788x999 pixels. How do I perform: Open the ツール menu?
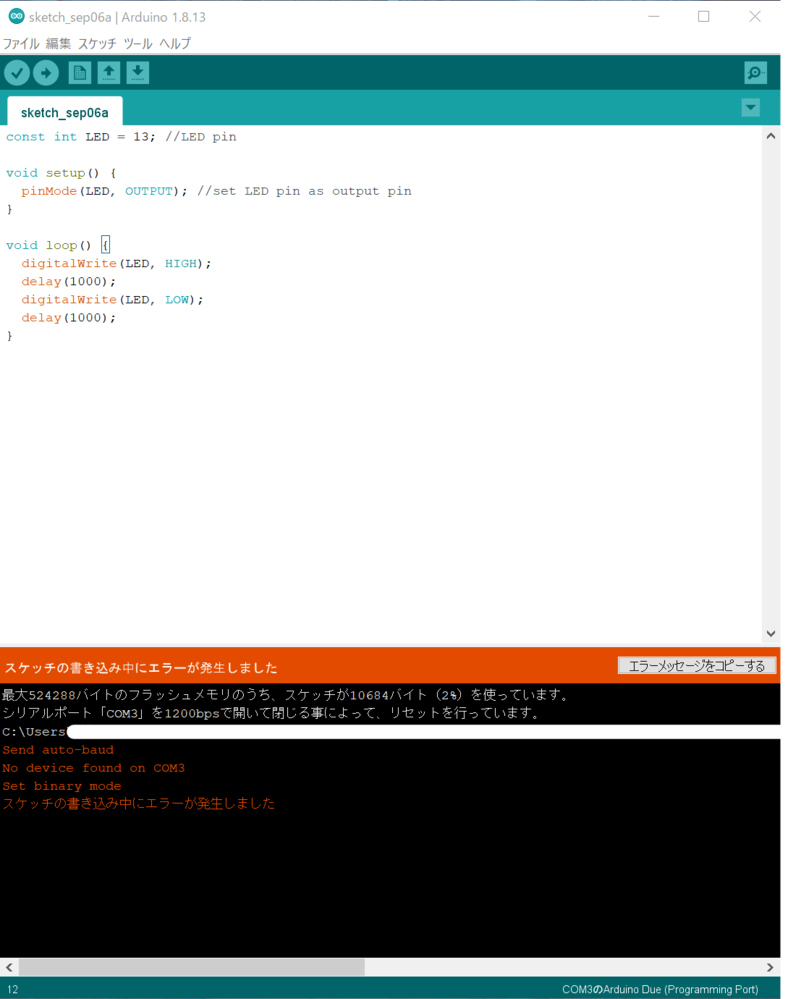pos(138,44)
